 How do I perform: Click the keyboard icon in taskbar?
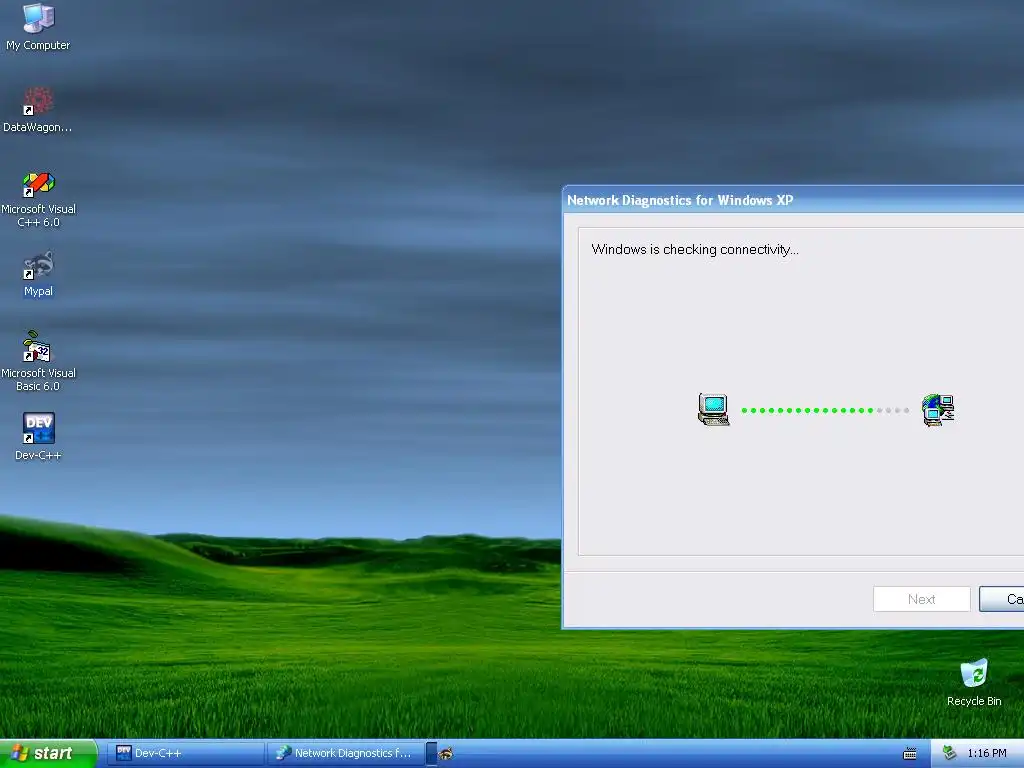pyautogui.click(x=910, y=754)
